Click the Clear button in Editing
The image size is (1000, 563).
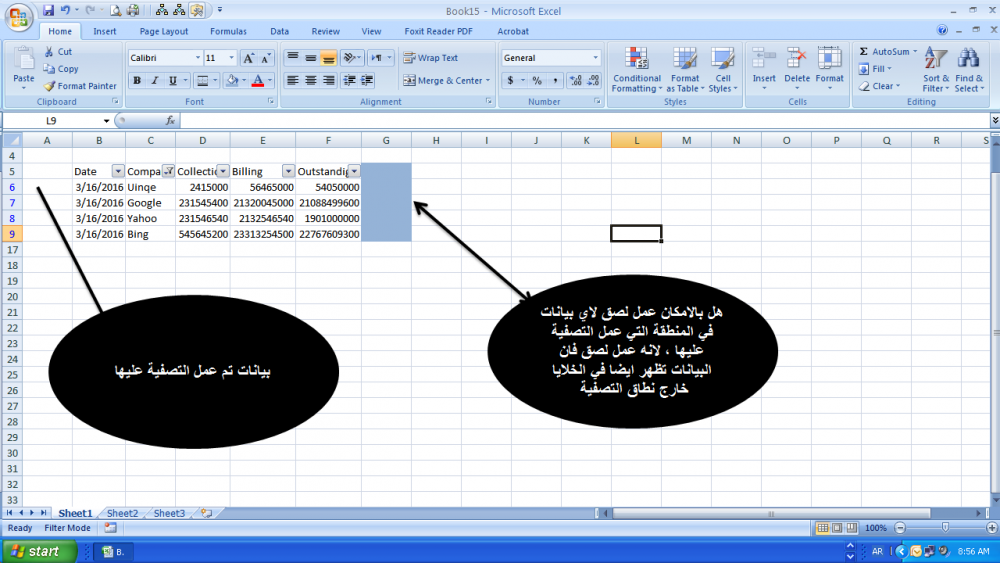pyautogui.click(x=879, y=86)
